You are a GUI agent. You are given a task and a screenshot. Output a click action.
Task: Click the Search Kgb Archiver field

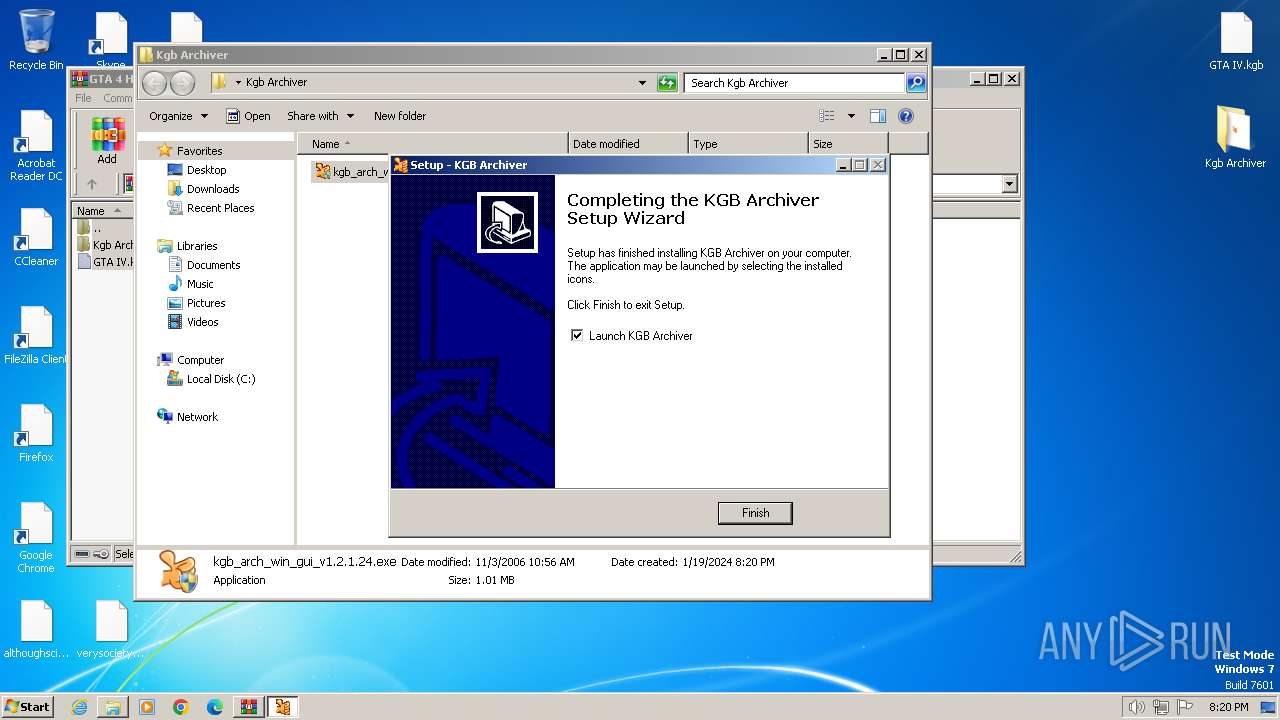point(795,83)
